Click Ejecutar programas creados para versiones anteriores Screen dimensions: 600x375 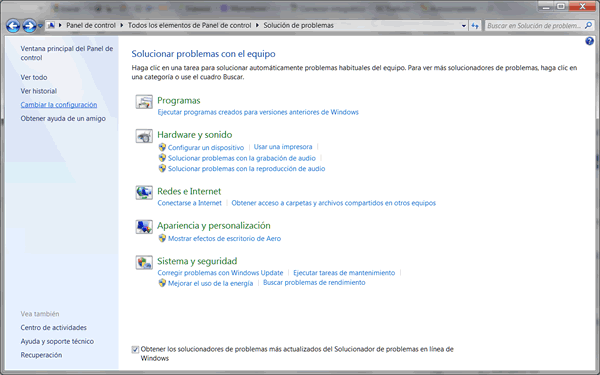[258, 112]
